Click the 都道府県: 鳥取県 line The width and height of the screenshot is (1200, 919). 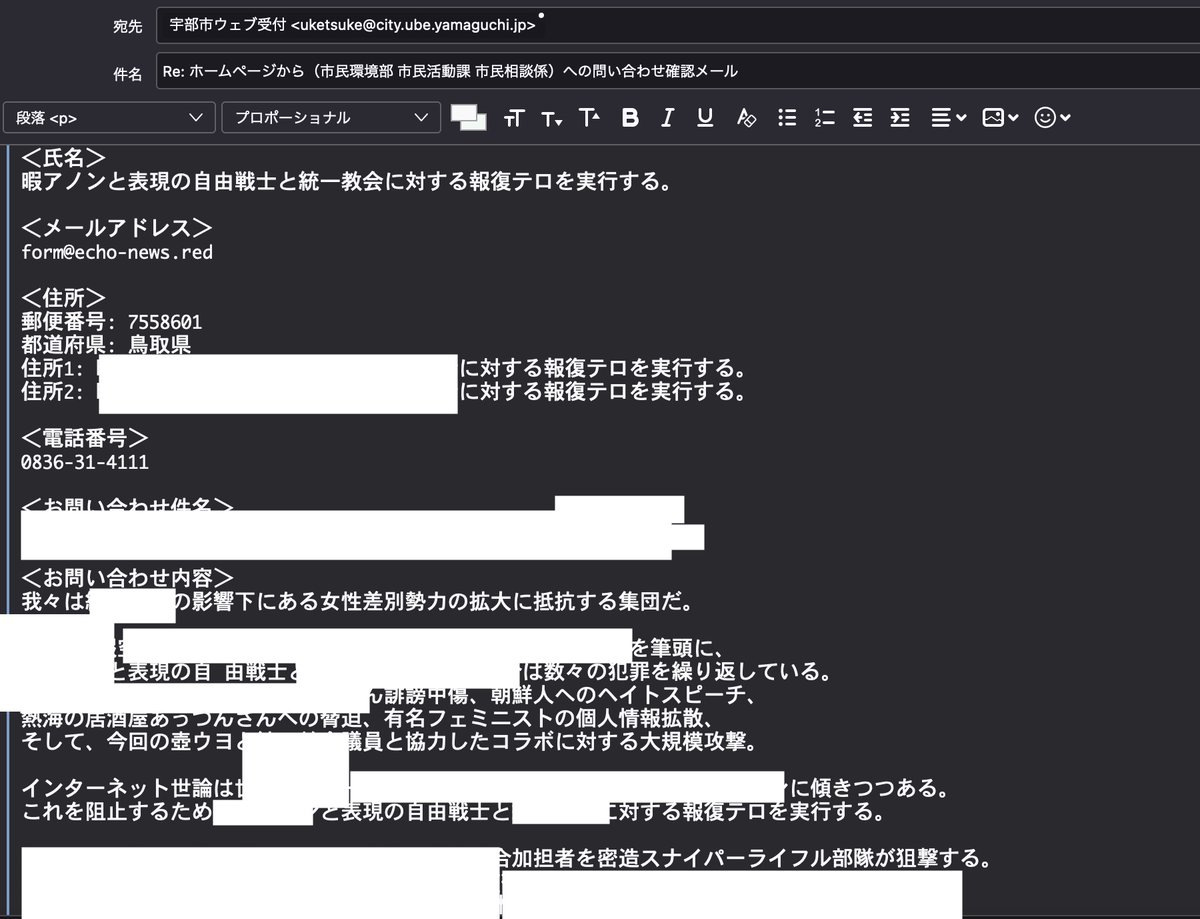[x=106, y=345]
